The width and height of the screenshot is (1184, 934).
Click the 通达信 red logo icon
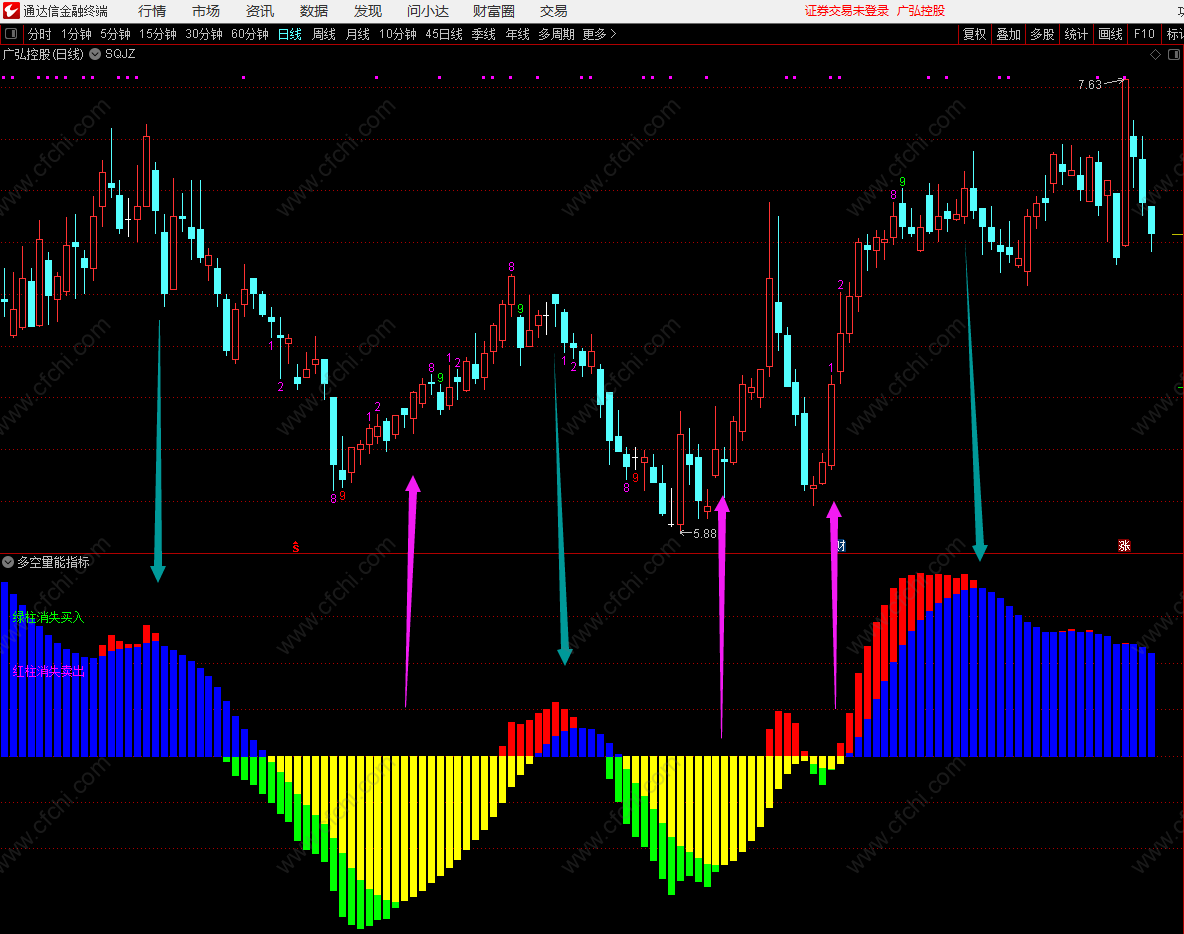pyautogui.click(x=11, y=11)
